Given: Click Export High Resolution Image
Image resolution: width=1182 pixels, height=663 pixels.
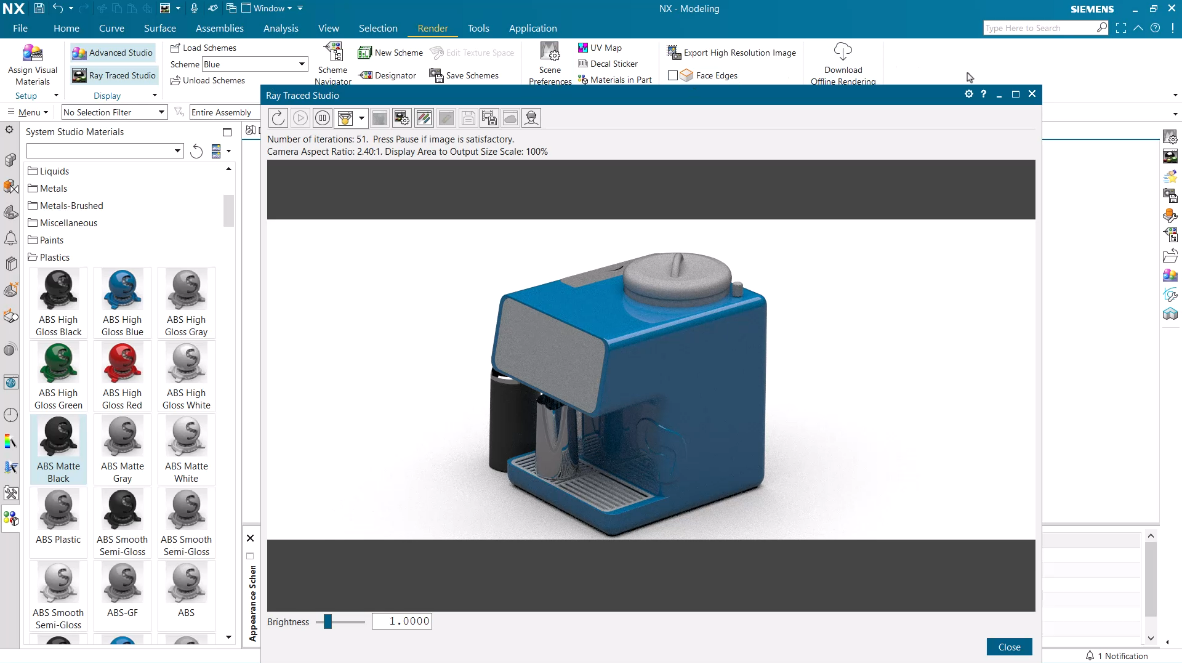Looking at the screenshot, I should point(730,52).
